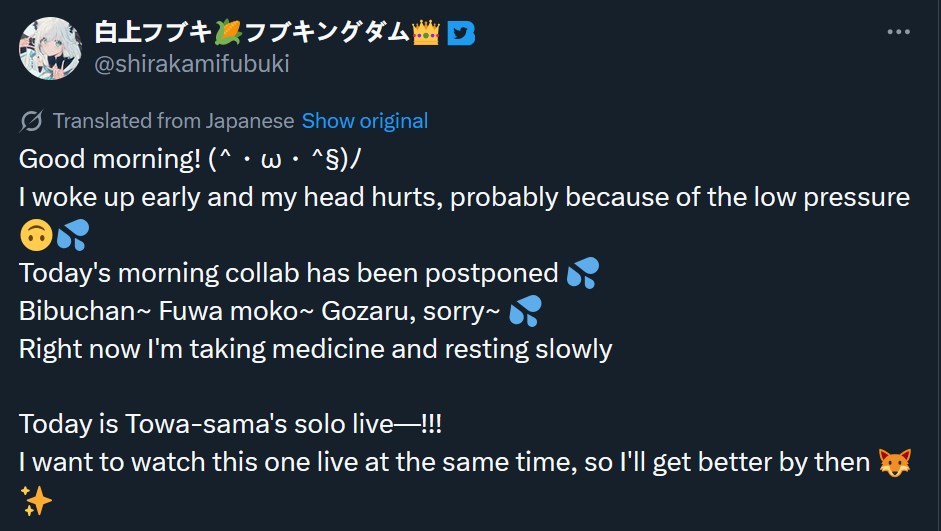941x531 pixels.
Task: Click the Show original link
Action: pyautogui.click(x=365, y=121)
